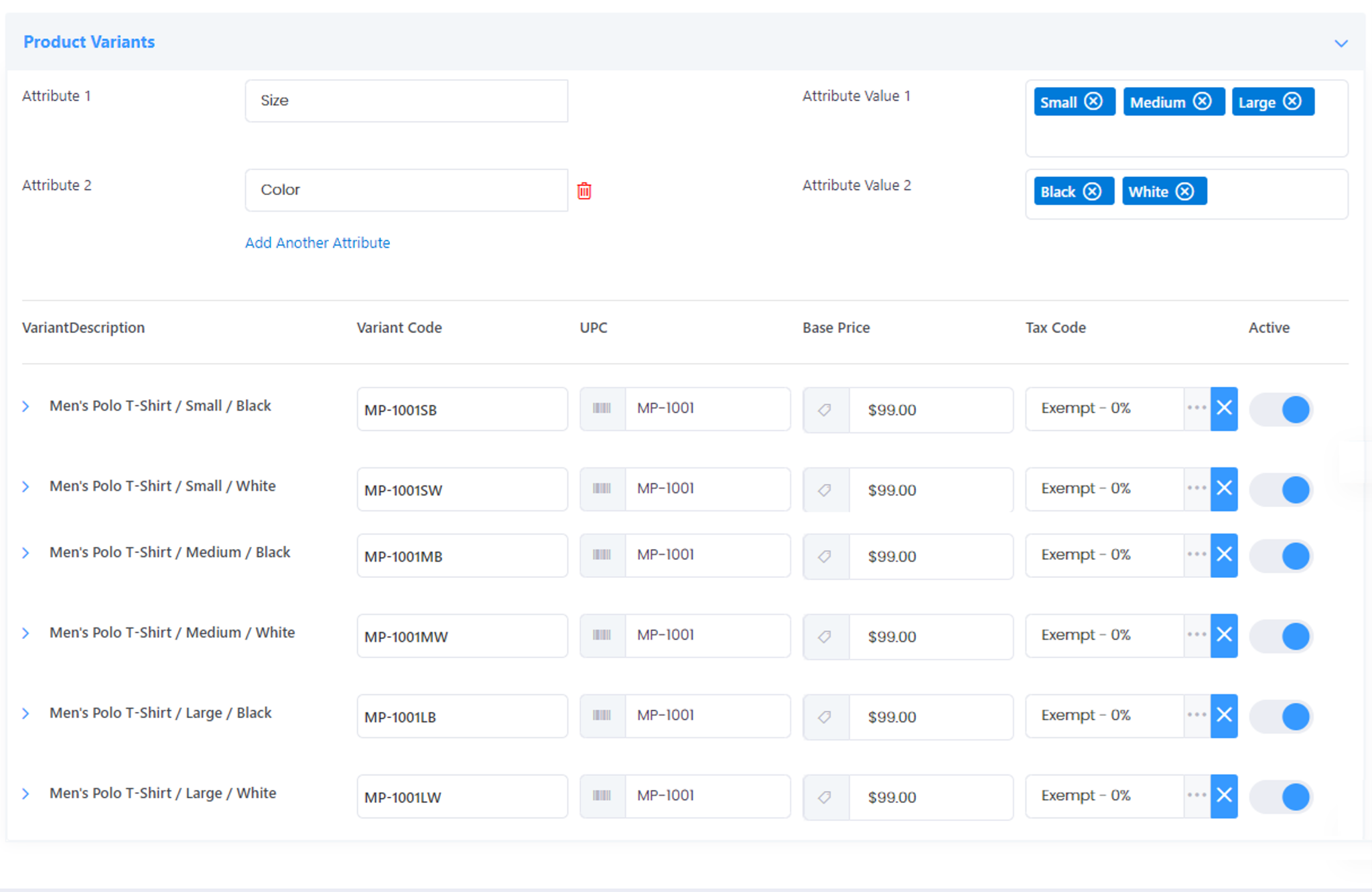Remove the Medium size tag

[1203, 102]
